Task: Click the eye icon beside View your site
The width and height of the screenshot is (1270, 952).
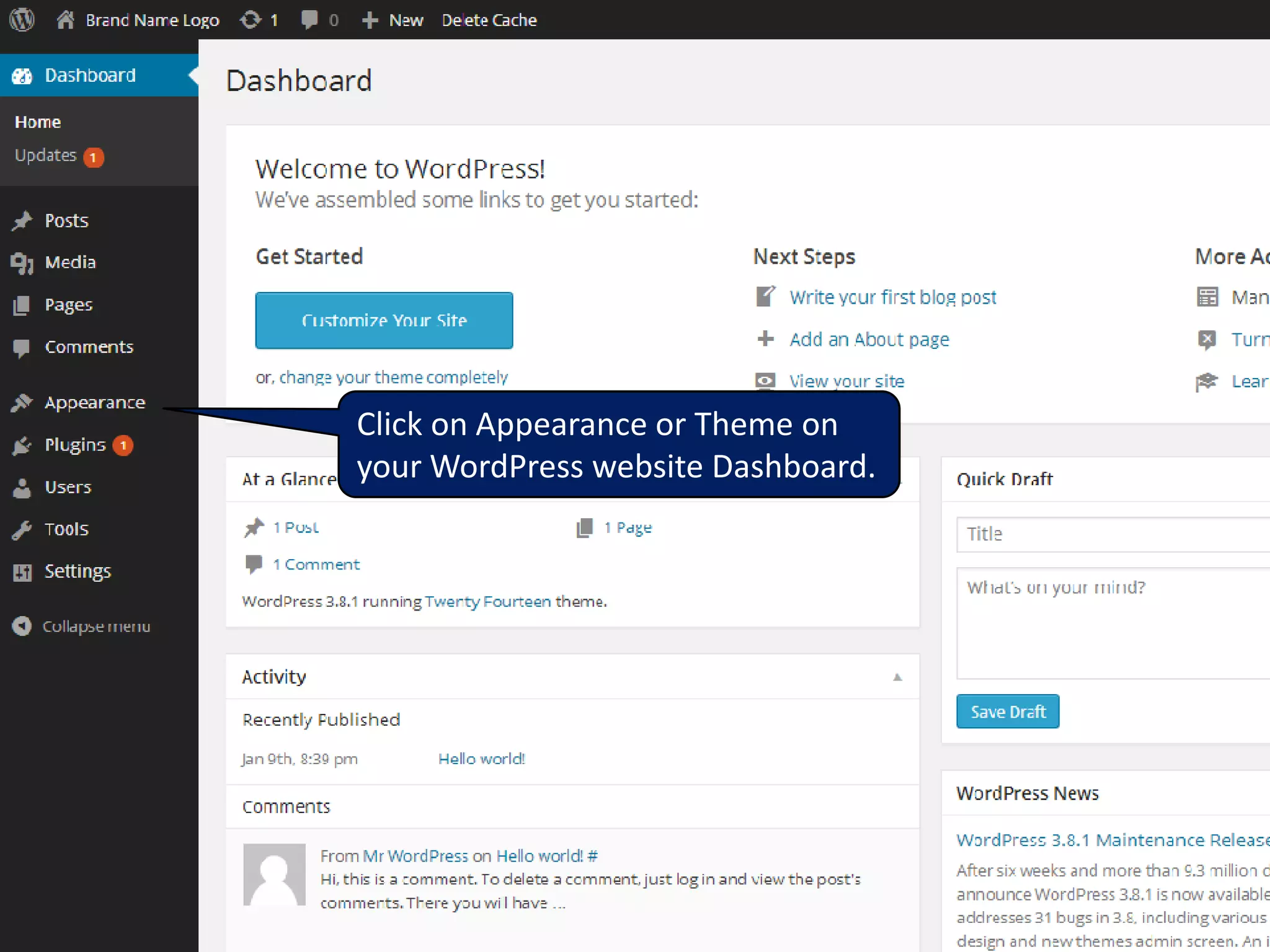Action: pos(766,380)
